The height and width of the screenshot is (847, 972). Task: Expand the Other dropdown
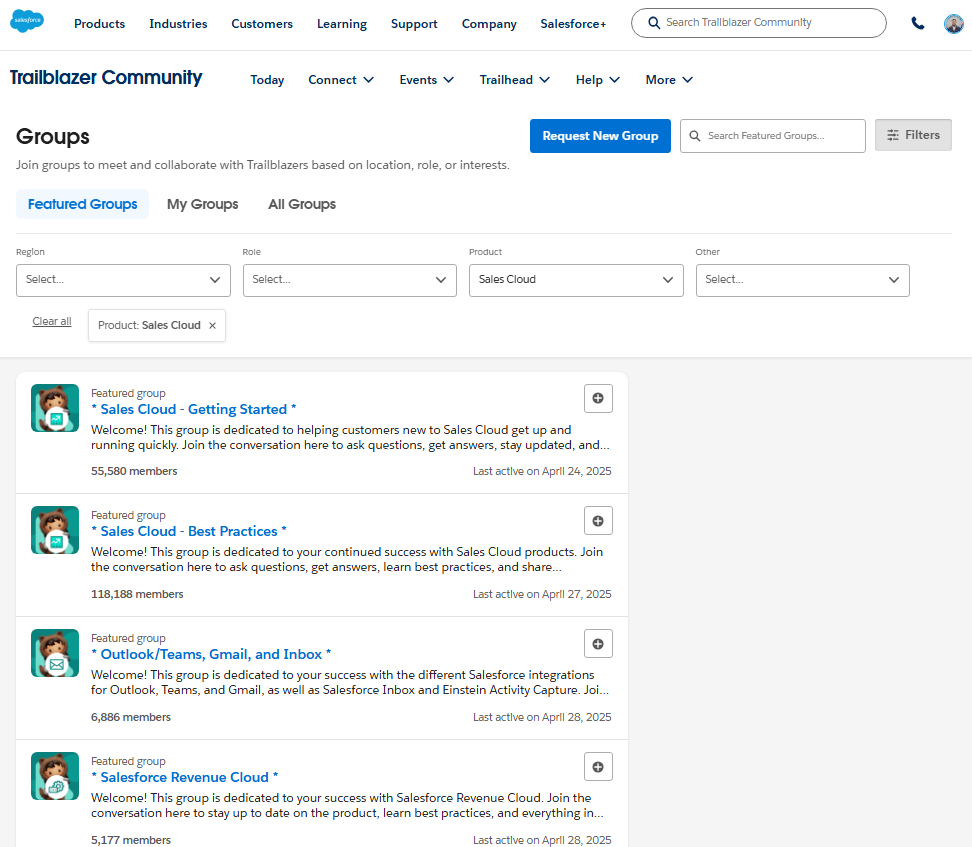802,280
